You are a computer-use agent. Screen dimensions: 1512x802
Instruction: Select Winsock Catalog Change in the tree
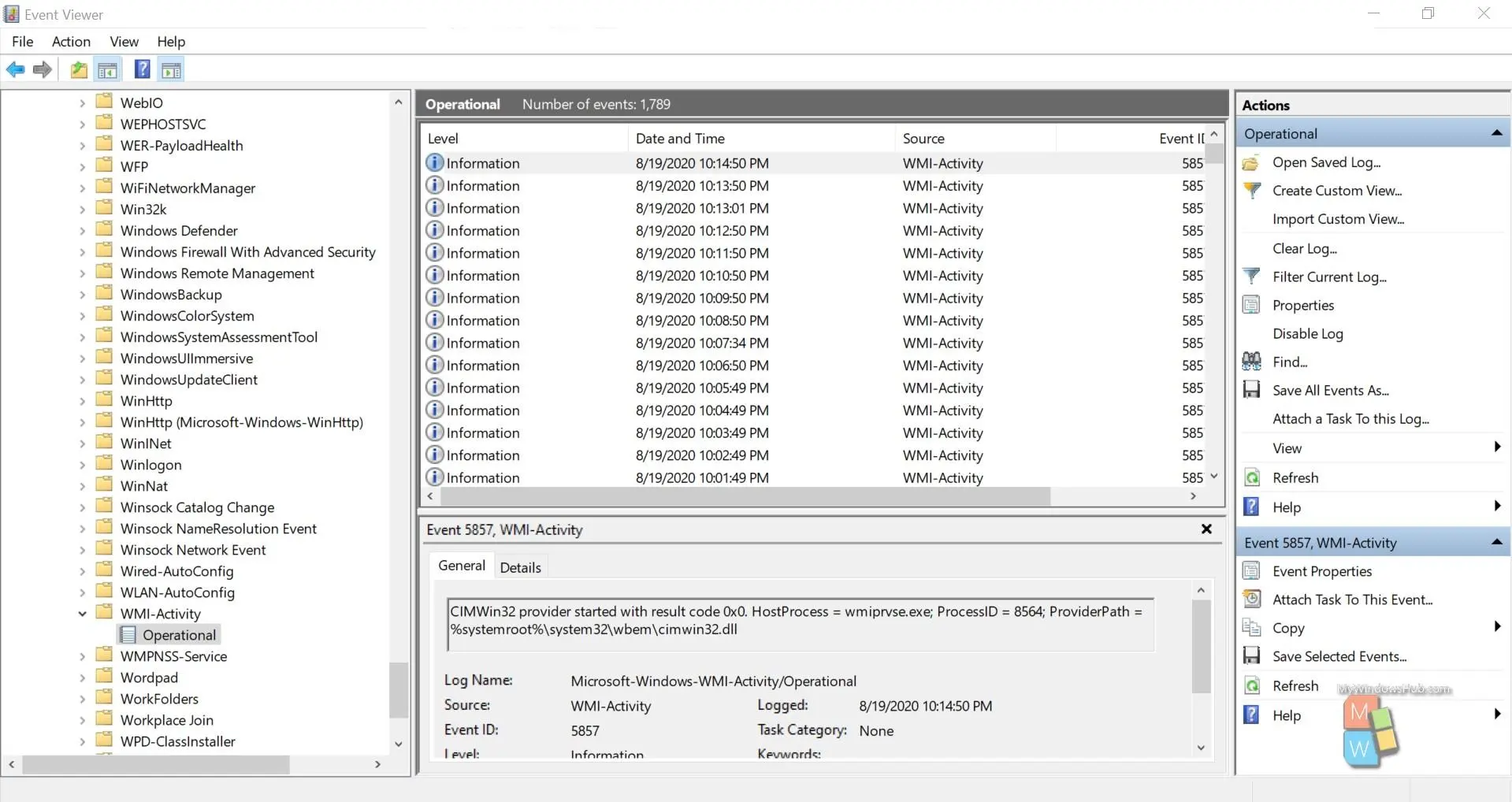[x=197, y=507]
